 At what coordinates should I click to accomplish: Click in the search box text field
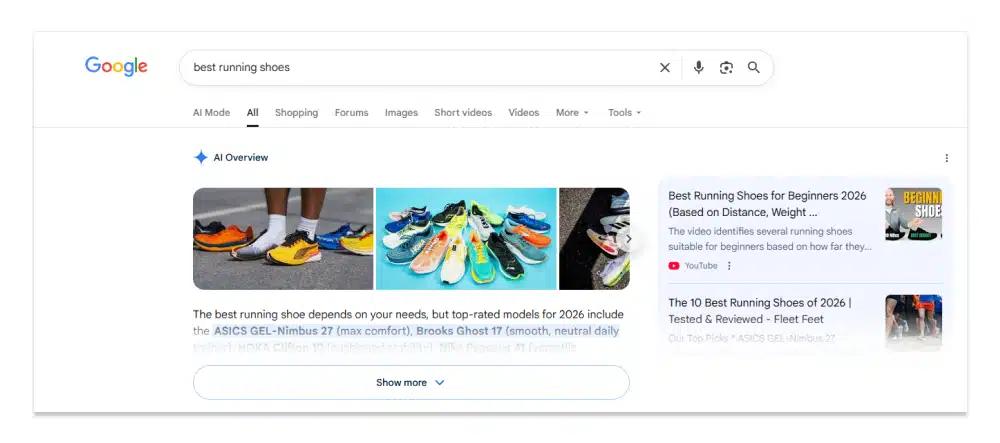coord(421,68)
